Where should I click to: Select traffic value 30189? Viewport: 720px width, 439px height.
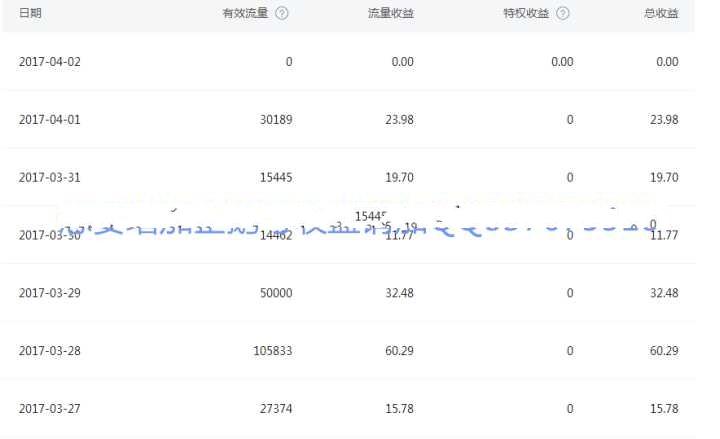point(276,119)
